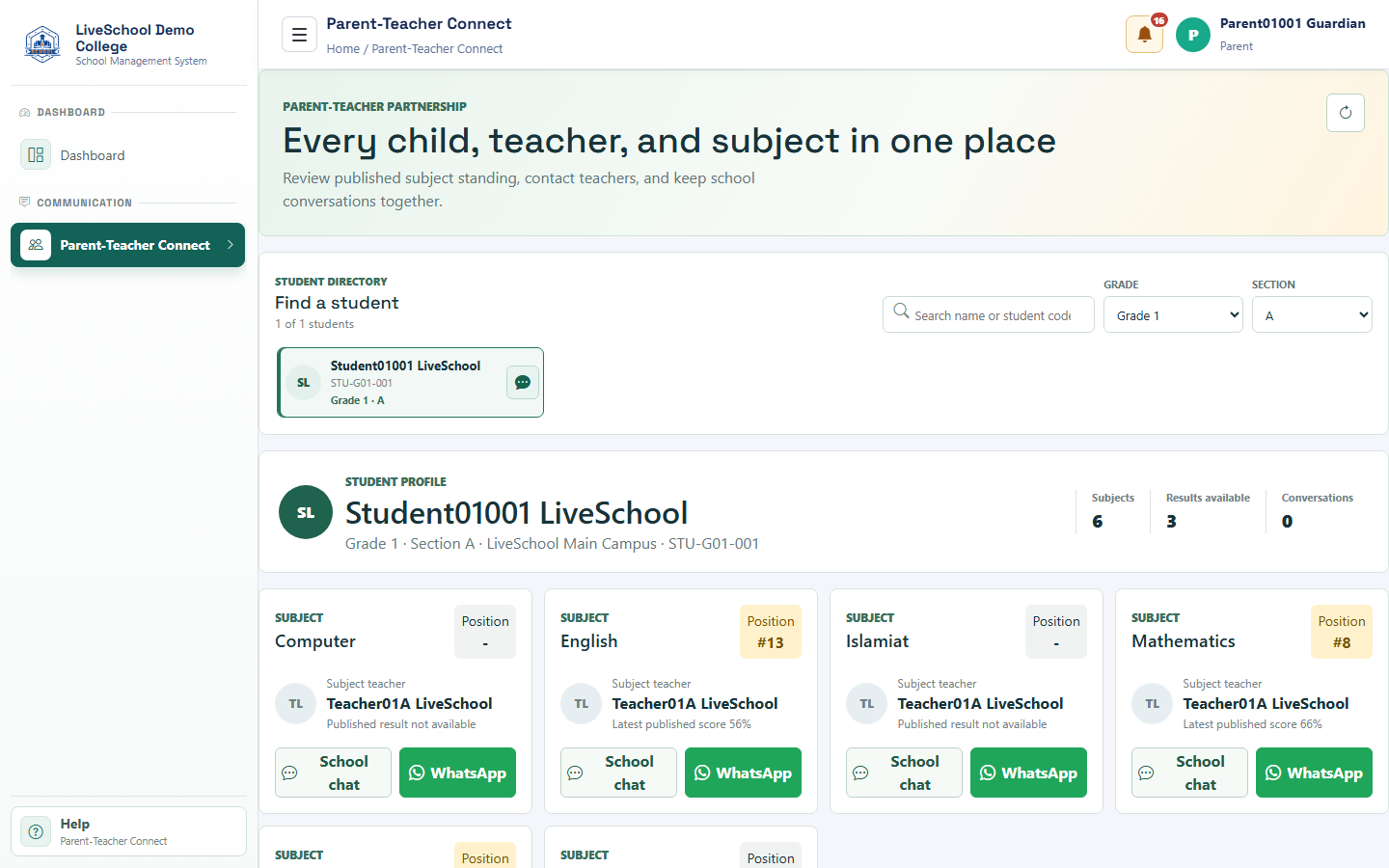Click the Parent-Teacher Connect people icon
This screenshot has width=1389, height=868.
(36, 245)
